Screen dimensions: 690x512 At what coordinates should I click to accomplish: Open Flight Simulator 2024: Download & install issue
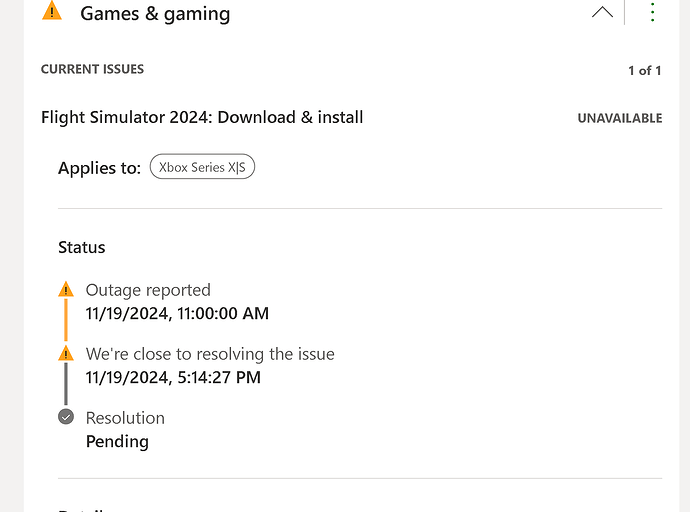pyautogui.click(x=202, y=117)
